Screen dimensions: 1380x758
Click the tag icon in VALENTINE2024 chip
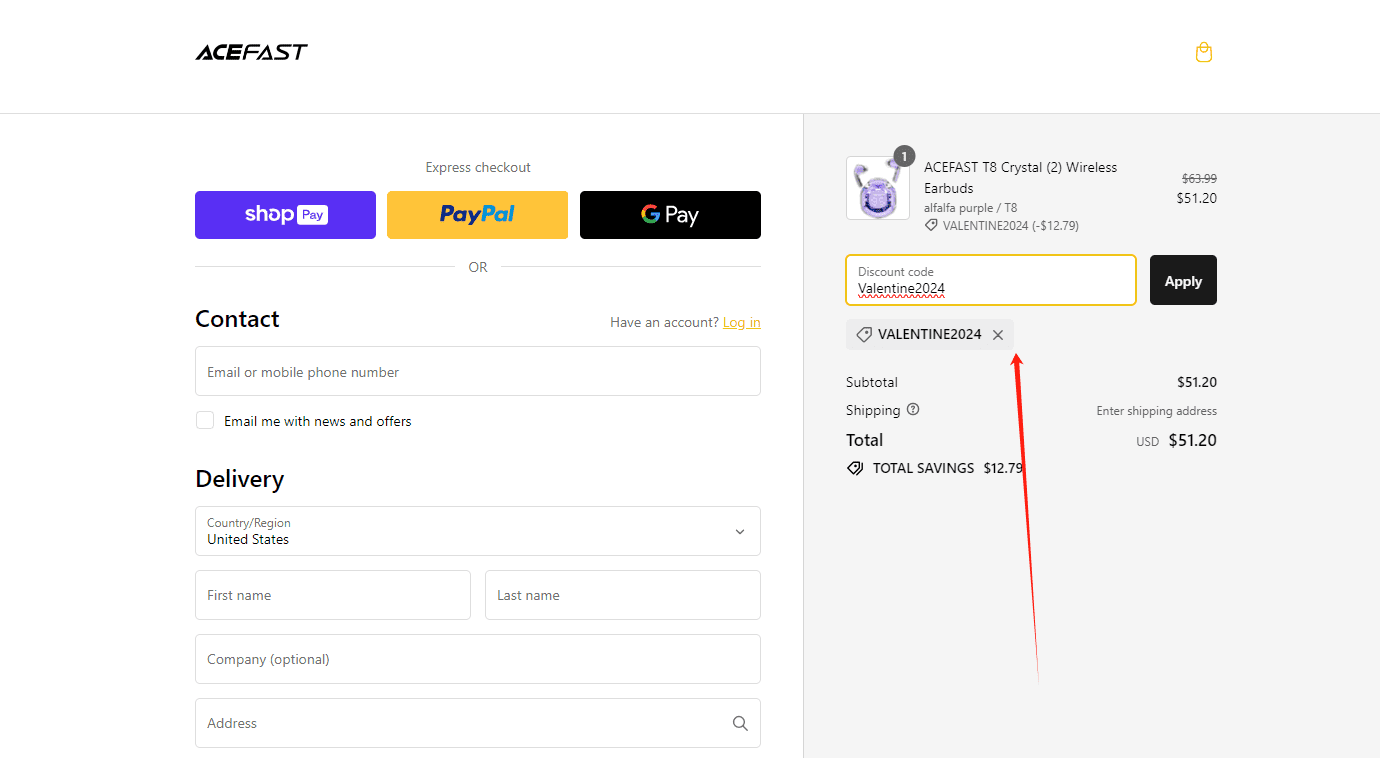(x=864, y=335)
